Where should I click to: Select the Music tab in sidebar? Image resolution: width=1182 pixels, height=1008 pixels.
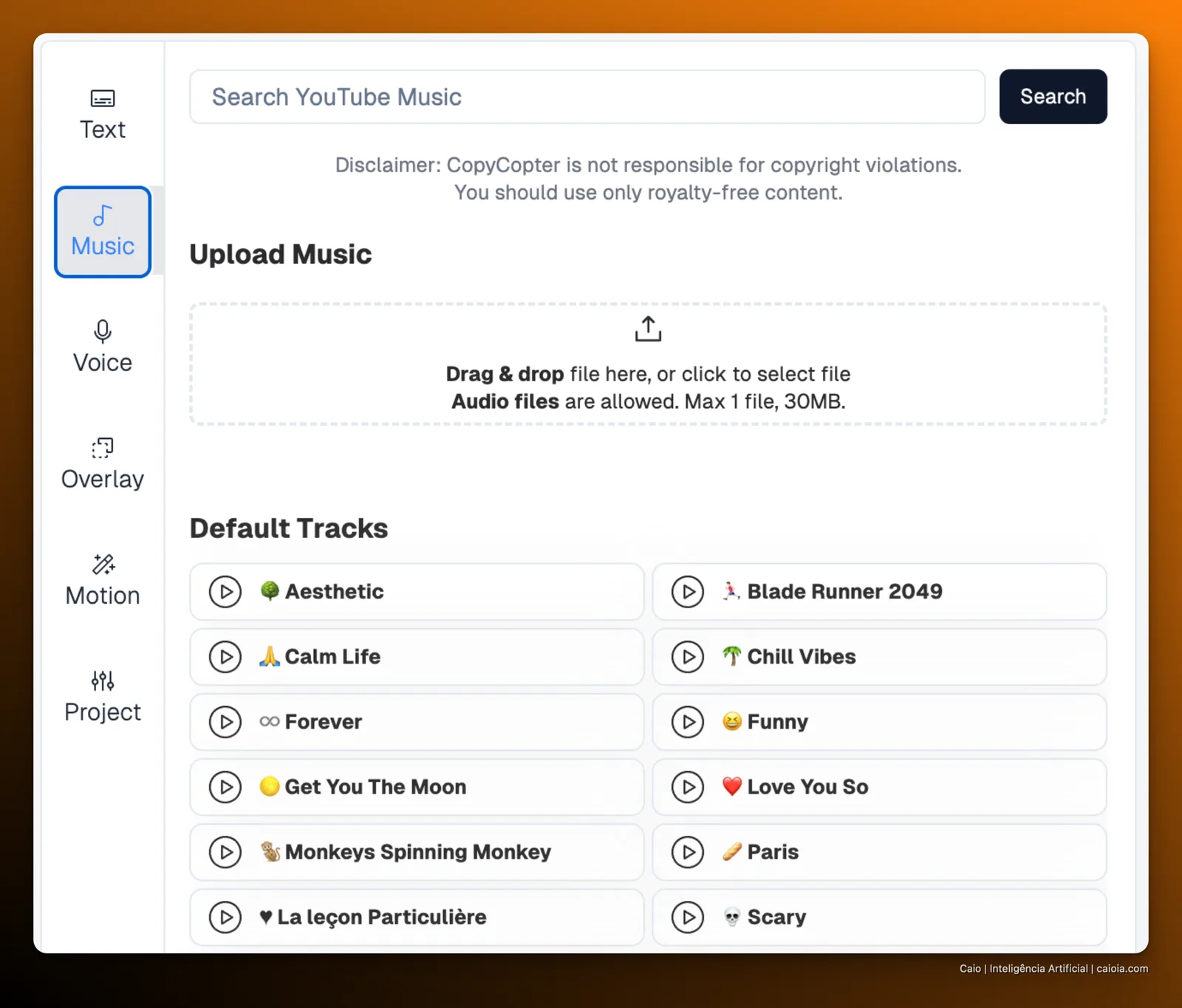click(x=103, y=232)
